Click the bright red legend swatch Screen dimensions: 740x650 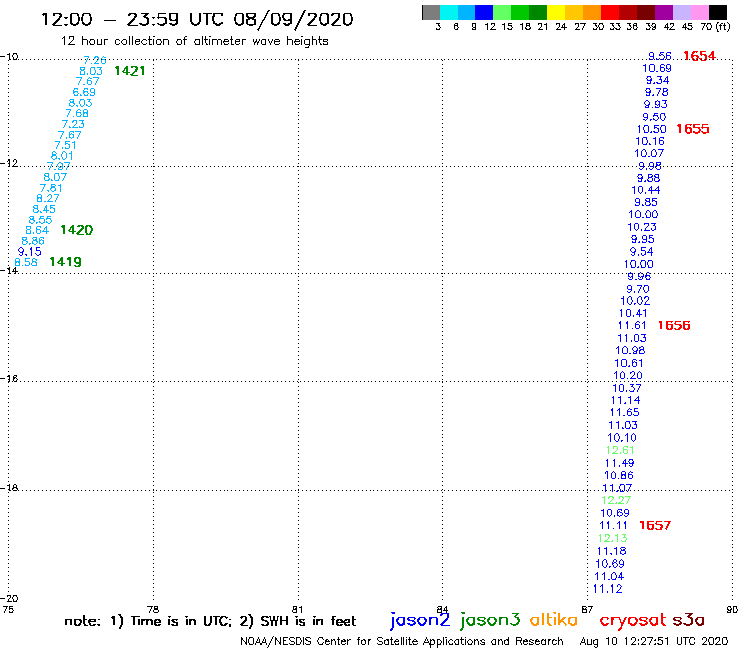coord(609,12)
